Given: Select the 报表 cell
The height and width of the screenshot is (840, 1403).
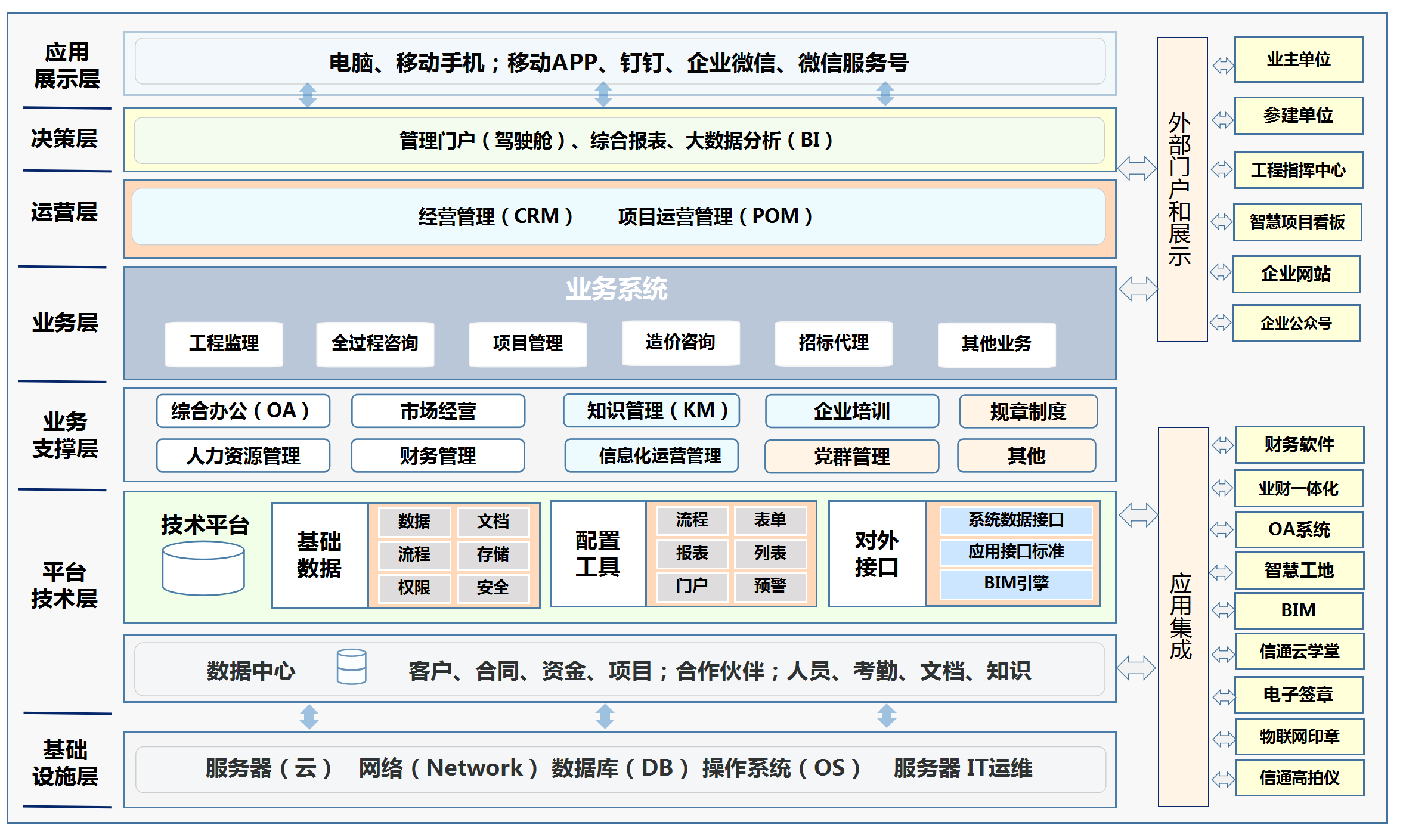Looking at the screenshot, I should [692, 553].
